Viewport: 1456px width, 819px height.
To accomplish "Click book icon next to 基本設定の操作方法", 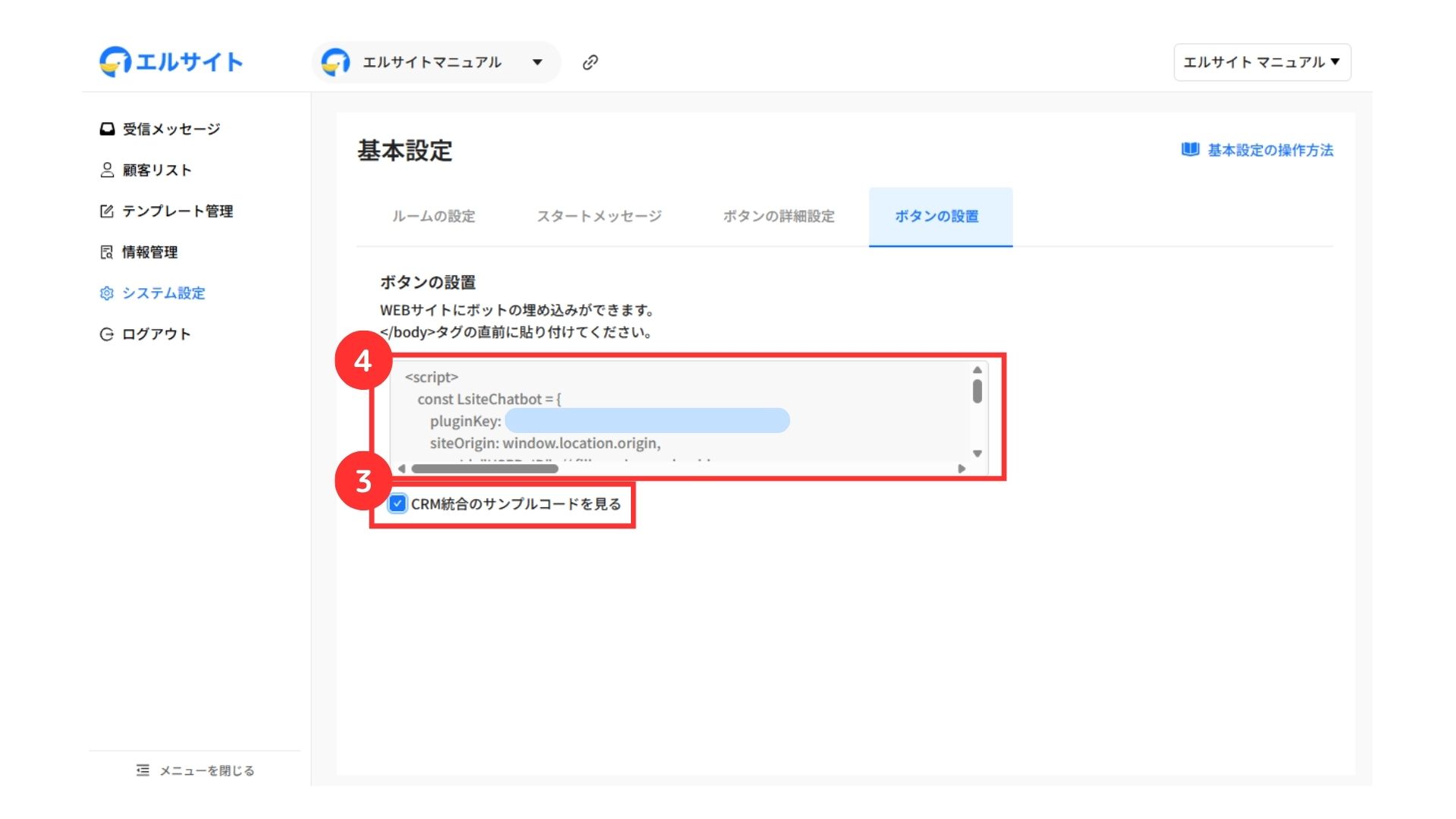I will click(x=1190, y=149).
